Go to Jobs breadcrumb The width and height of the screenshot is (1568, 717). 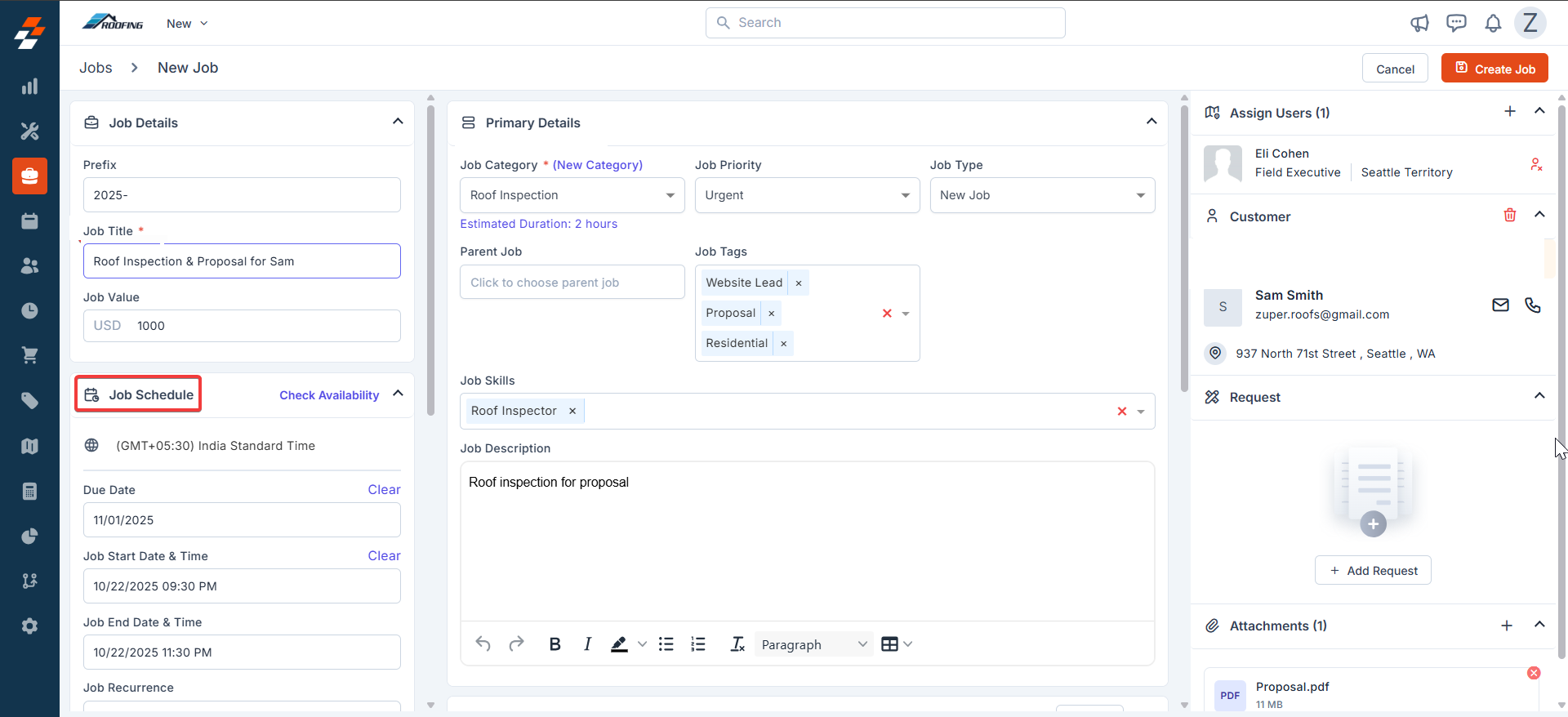(x=96, y=68)
